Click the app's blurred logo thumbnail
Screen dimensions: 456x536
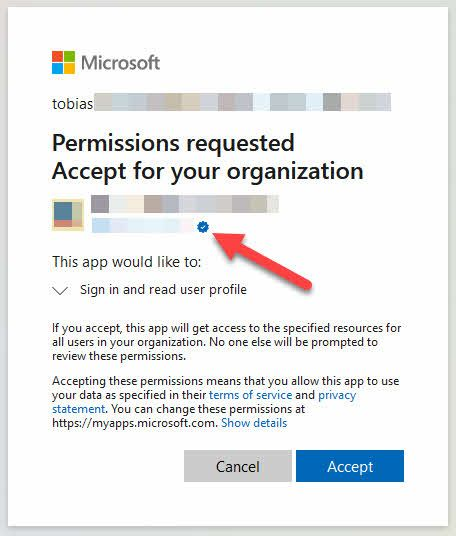click(68, 215)
